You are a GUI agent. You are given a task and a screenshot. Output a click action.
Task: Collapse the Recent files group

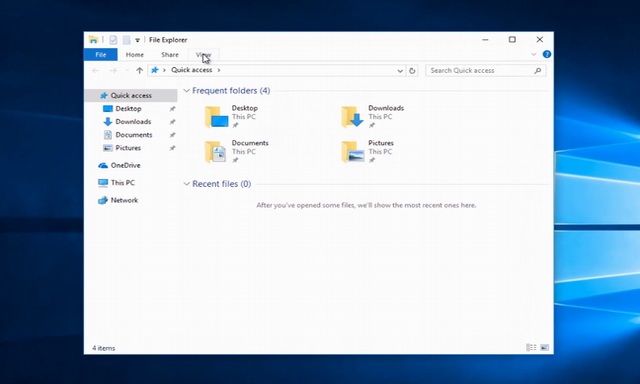click(187, 184)
